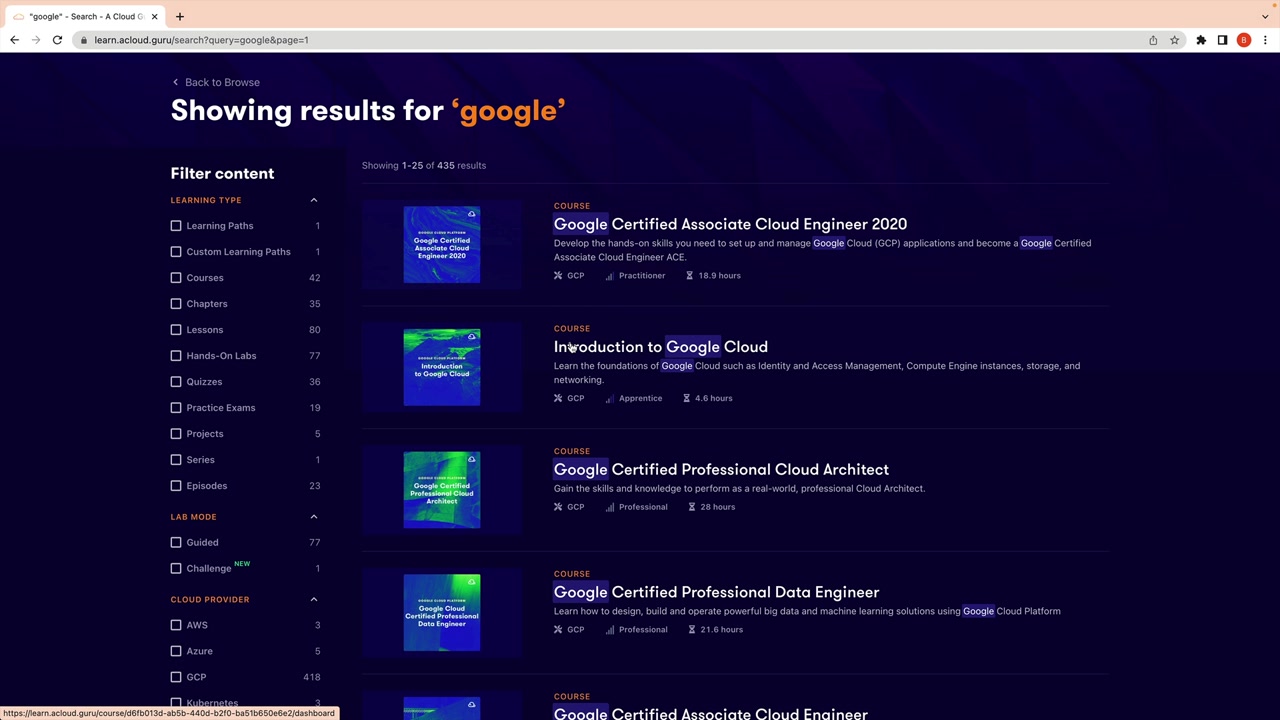Viewport: 1280px width, 720px height.
Task: Click the level icon under Professional Cloud Architect
Action: [609, 507]
